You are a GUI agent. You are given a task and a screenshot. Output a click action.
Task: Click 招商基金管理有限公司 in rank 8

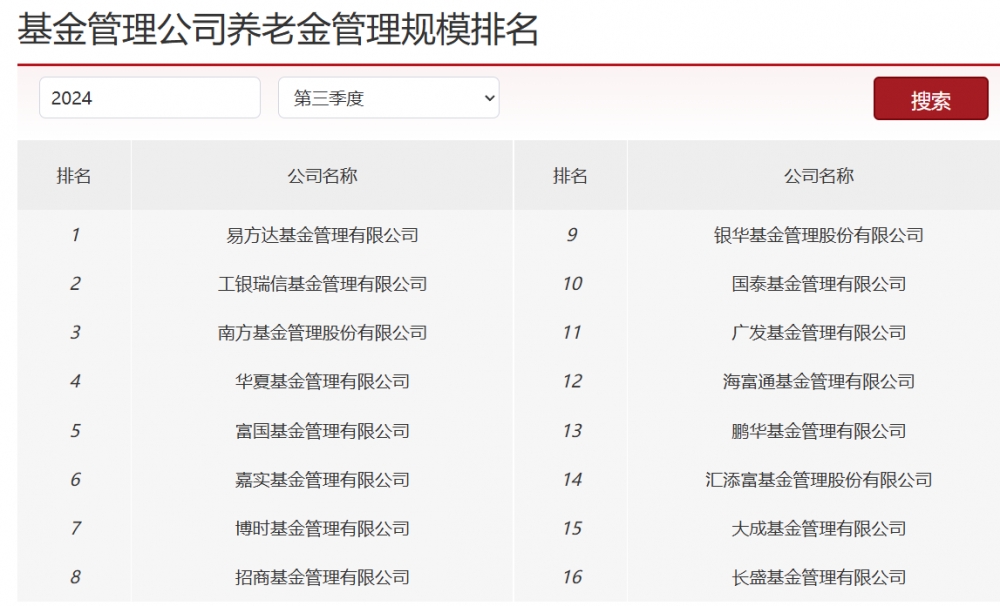pos(320,577)
